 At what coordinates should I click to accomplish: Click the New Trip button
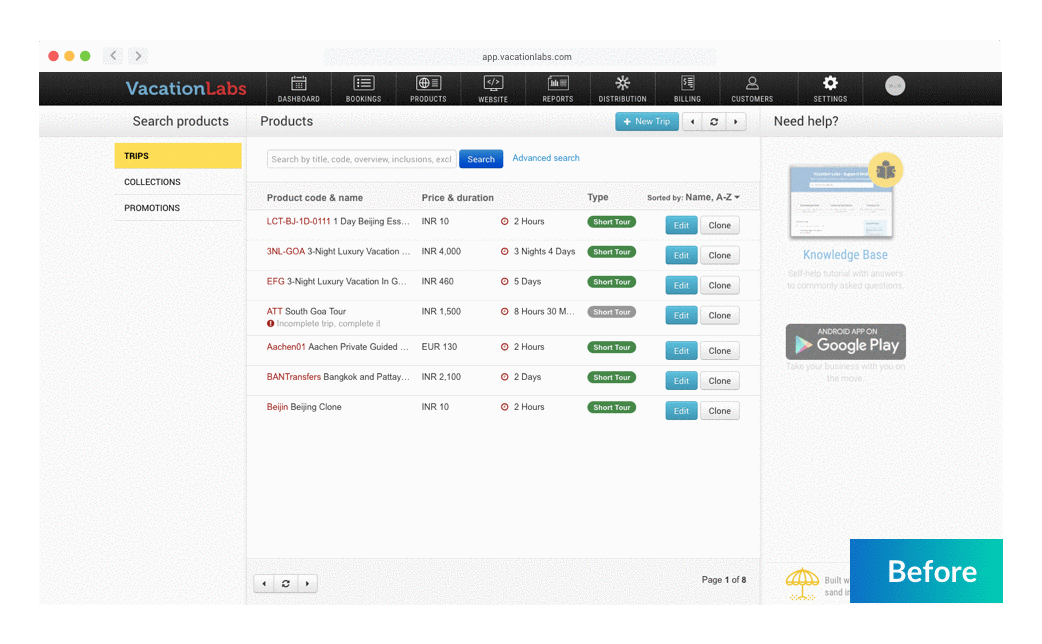pyautogui.click(x=646, y=122)
